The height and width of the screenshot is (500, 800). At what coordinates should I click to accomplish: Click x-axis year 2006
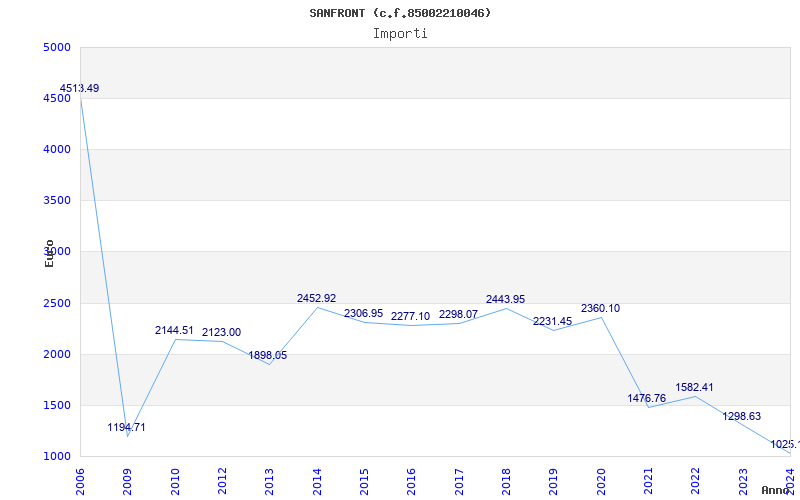(x=80, y=481)
